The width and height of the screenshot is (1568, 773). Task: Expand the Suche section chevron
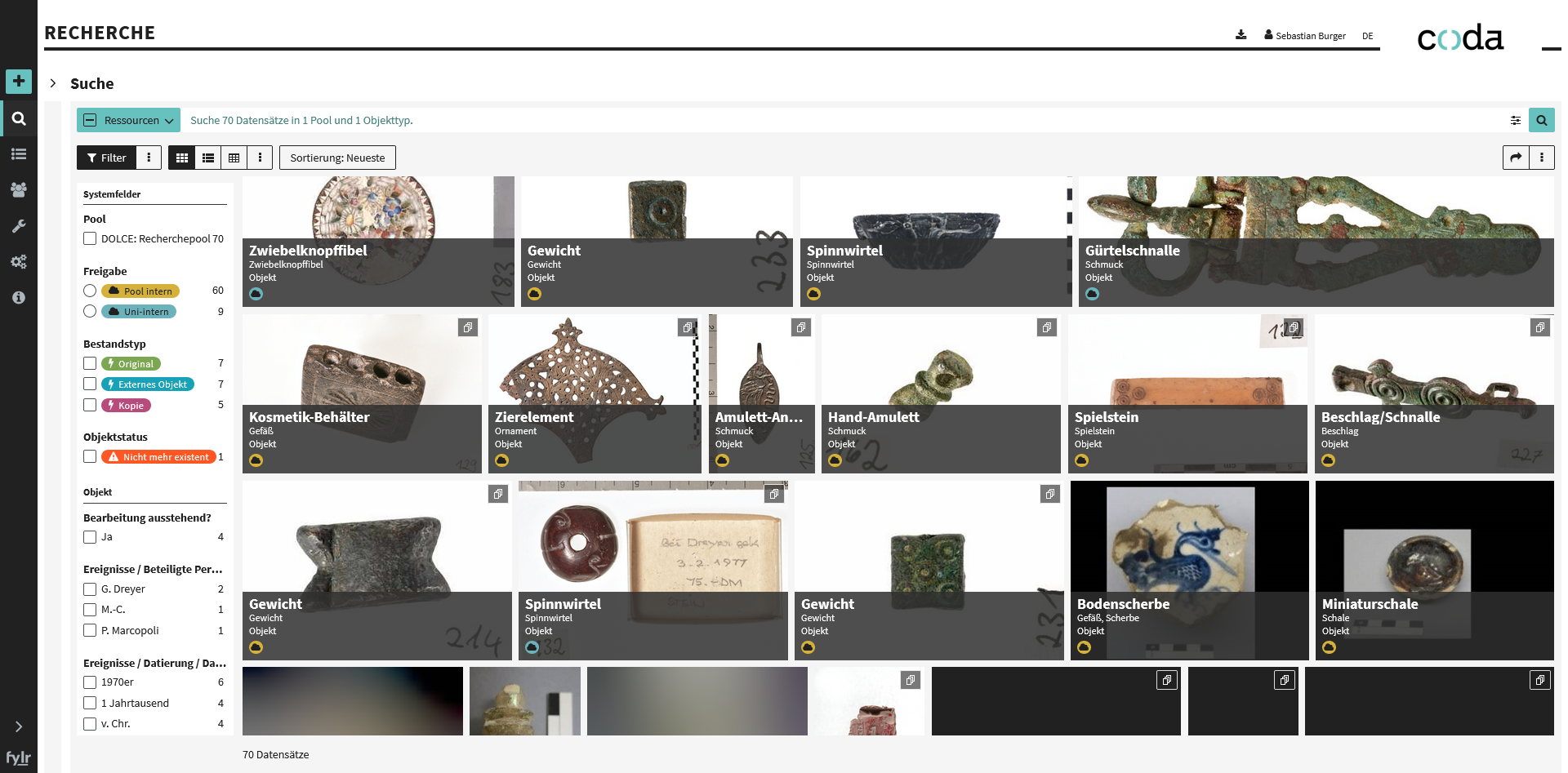(x=53, y=83)
